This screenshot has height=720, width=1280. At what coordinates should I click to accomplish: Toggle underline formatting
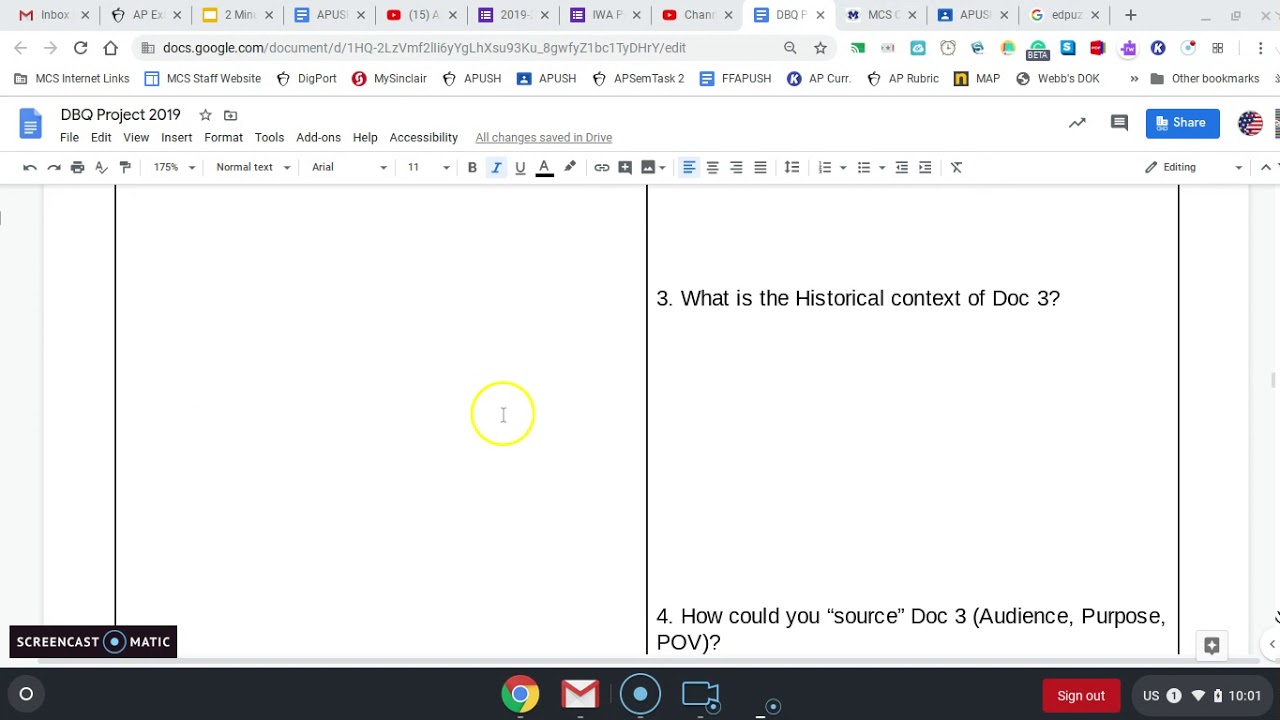[x=520, y=167]
